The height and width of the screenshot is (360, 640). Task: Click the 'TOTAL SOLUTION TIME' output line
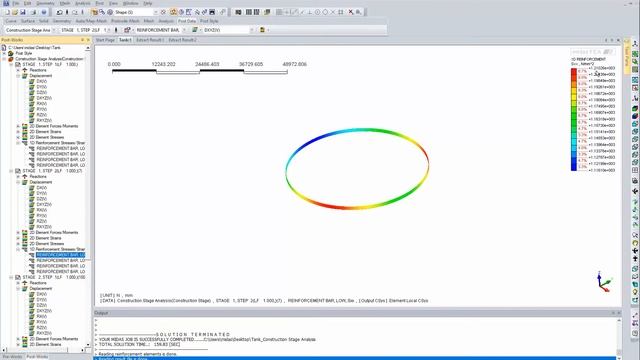pos(139,344)
